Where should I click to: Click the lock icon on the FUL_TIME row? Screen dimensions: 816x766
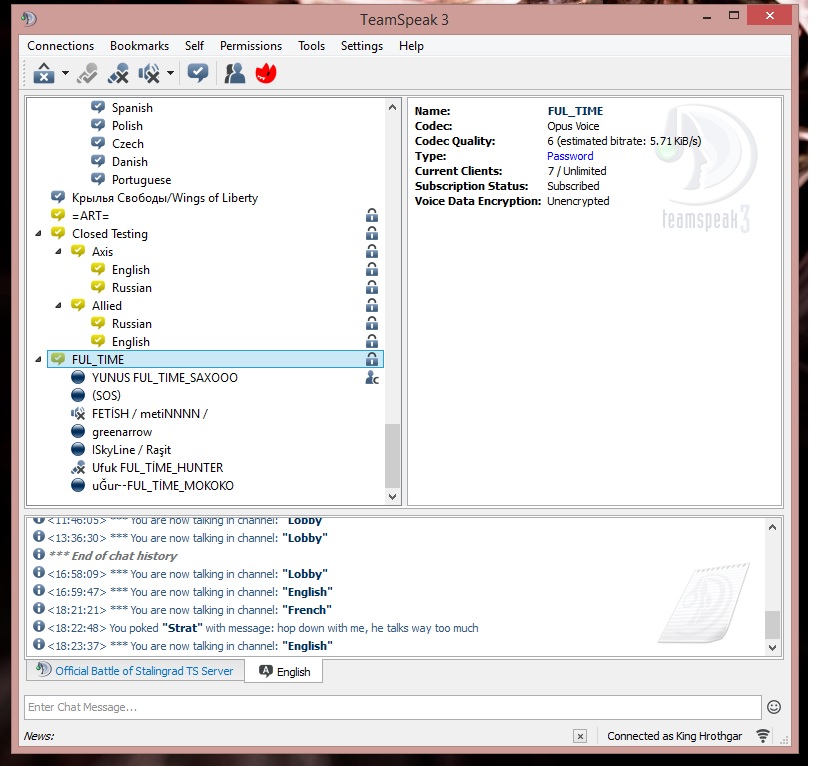click(x=372, y=360)
